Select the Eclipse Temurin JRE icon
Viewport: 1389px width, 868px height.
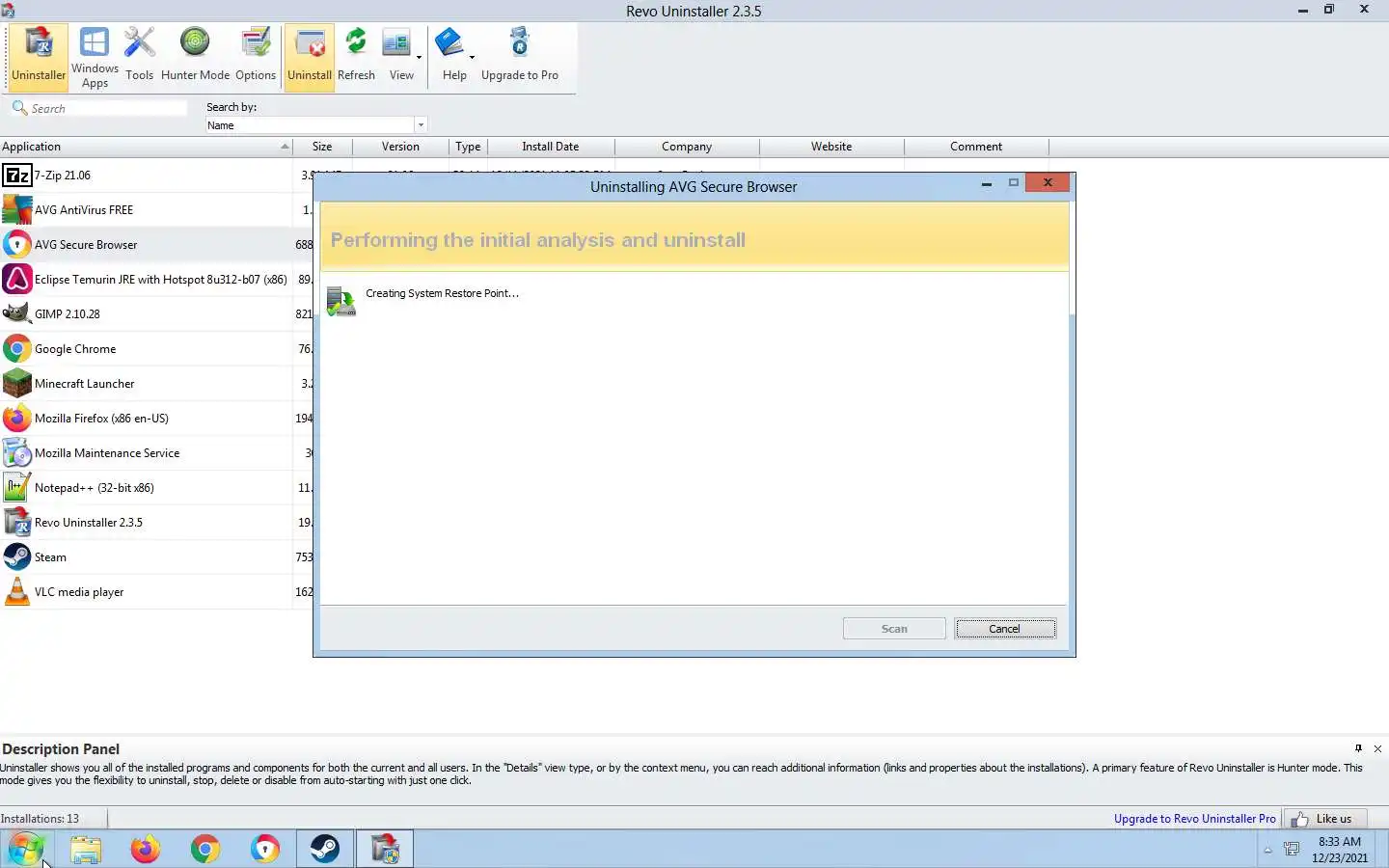tap(16, 280)
